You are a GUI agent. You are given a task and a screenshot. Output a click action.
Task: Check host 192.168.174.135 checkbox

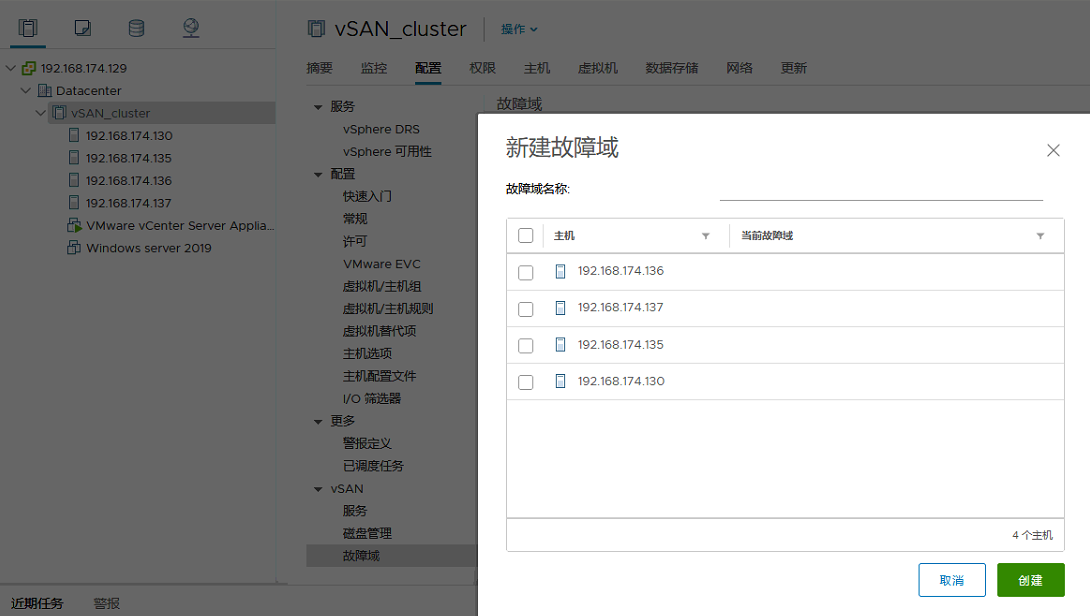526,346
